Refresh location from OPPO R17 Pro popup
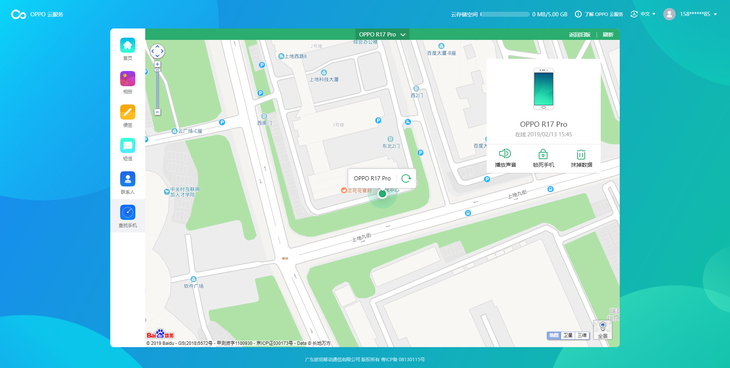Viewport: 730px width, 368px height. pos(406,178)
